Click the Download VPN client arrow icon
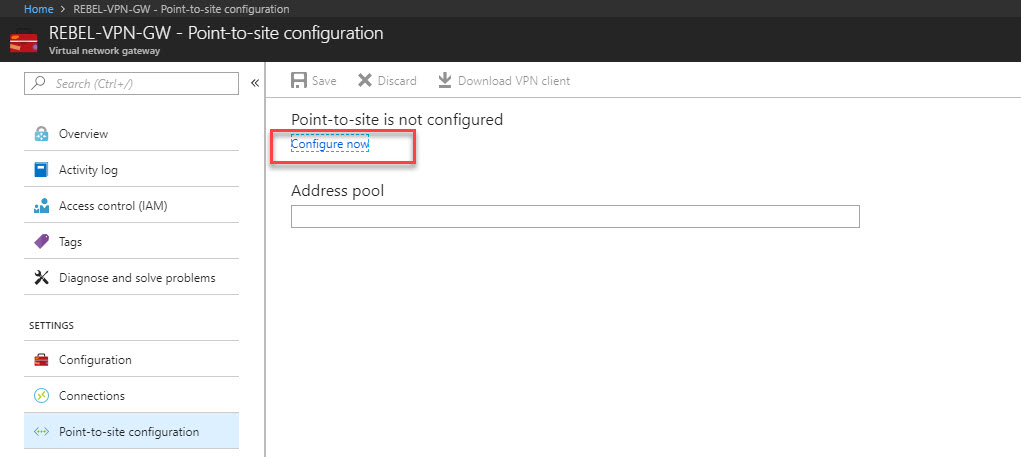Screen dimensions: 1021x457 445,81
